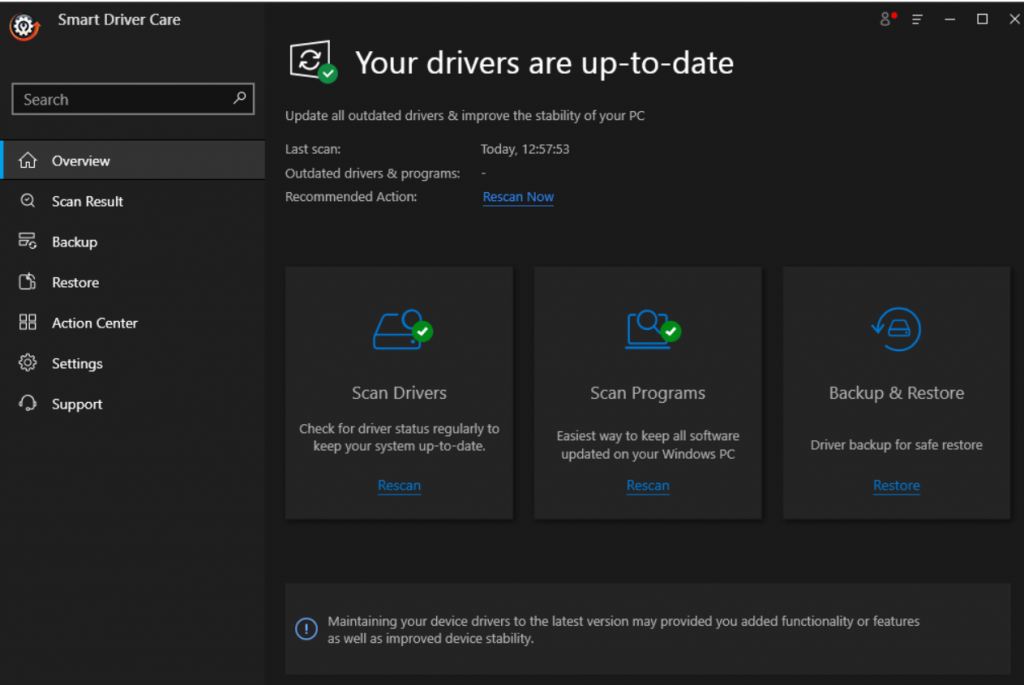Click the Overview home icon
The height and width of the screenshot is (685, 1024).
coord(27,160)
